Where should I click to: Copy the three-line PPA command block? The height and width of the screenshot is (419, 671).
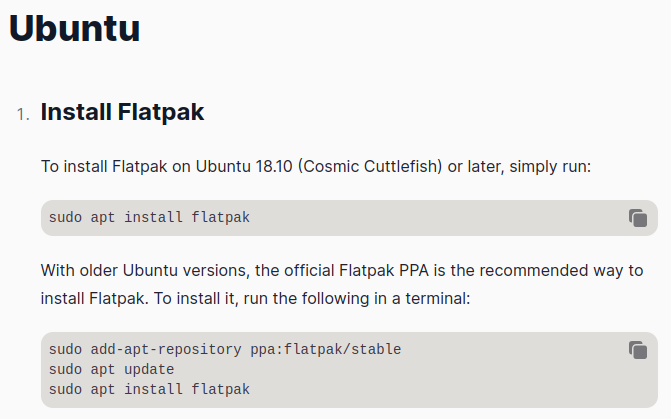click(637, 350)
